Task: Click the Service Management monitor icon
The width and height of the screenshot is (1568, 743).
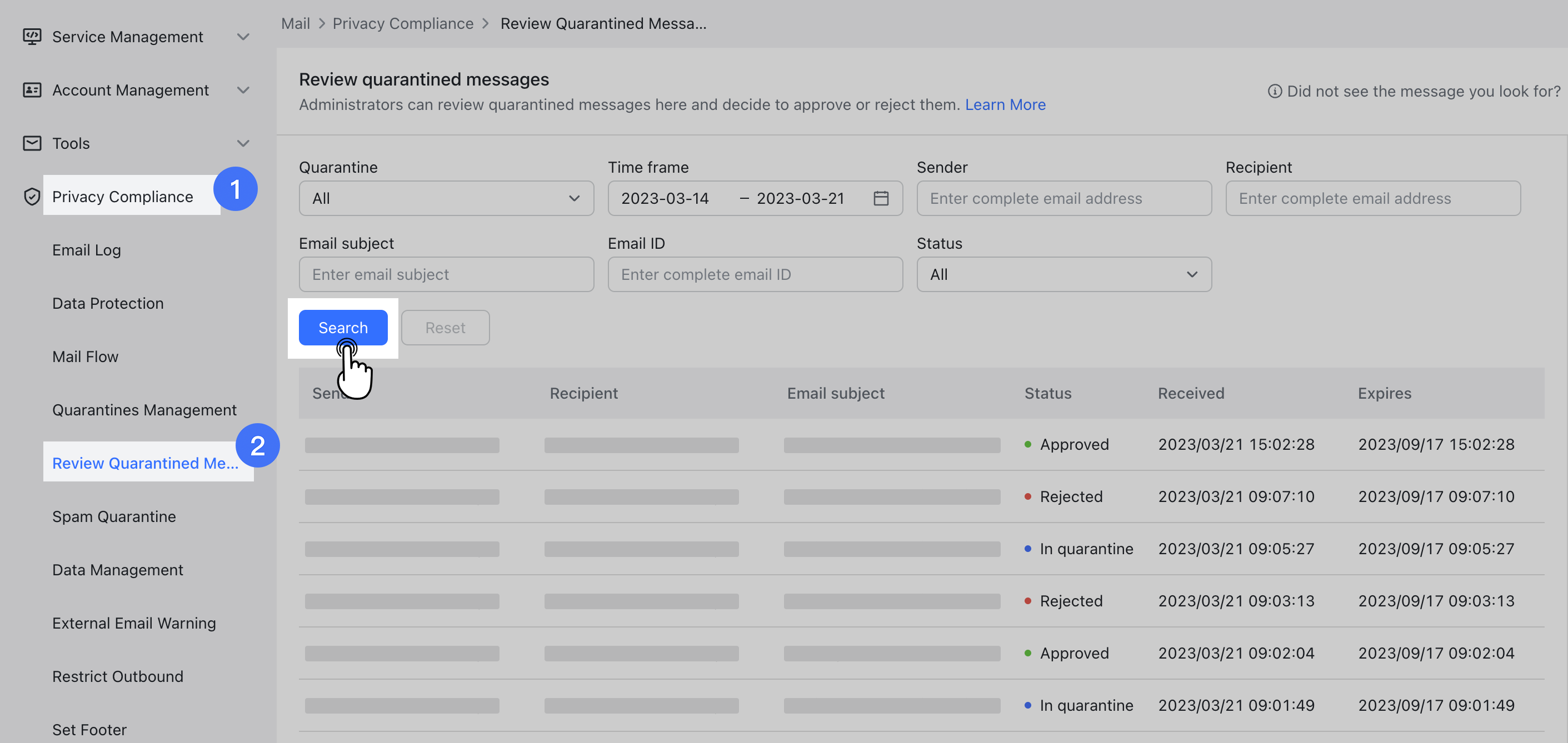Action: click(x=32, y=37)
